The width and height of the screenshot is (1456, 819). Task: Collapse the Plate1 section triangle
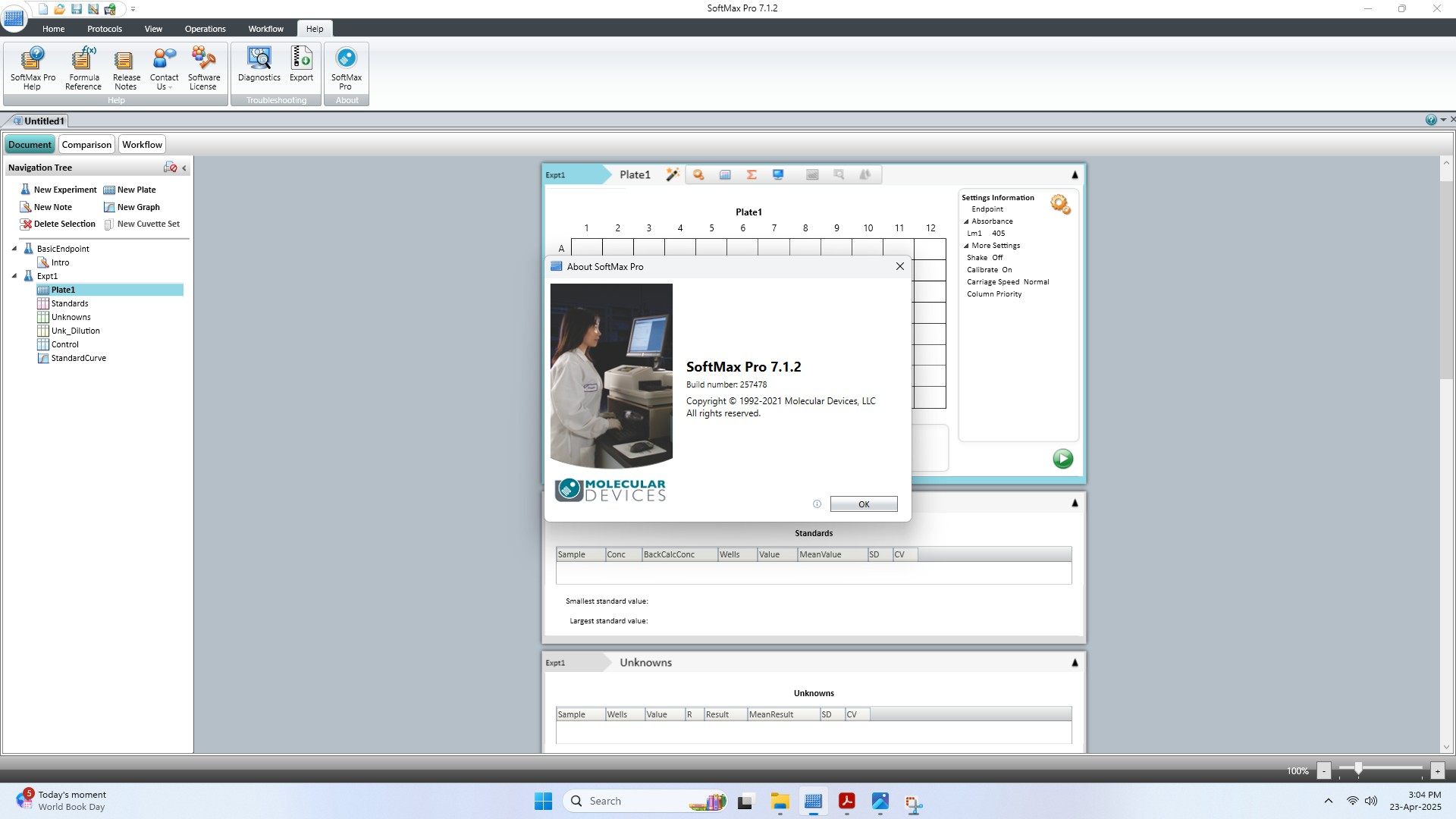point(1075,175)
